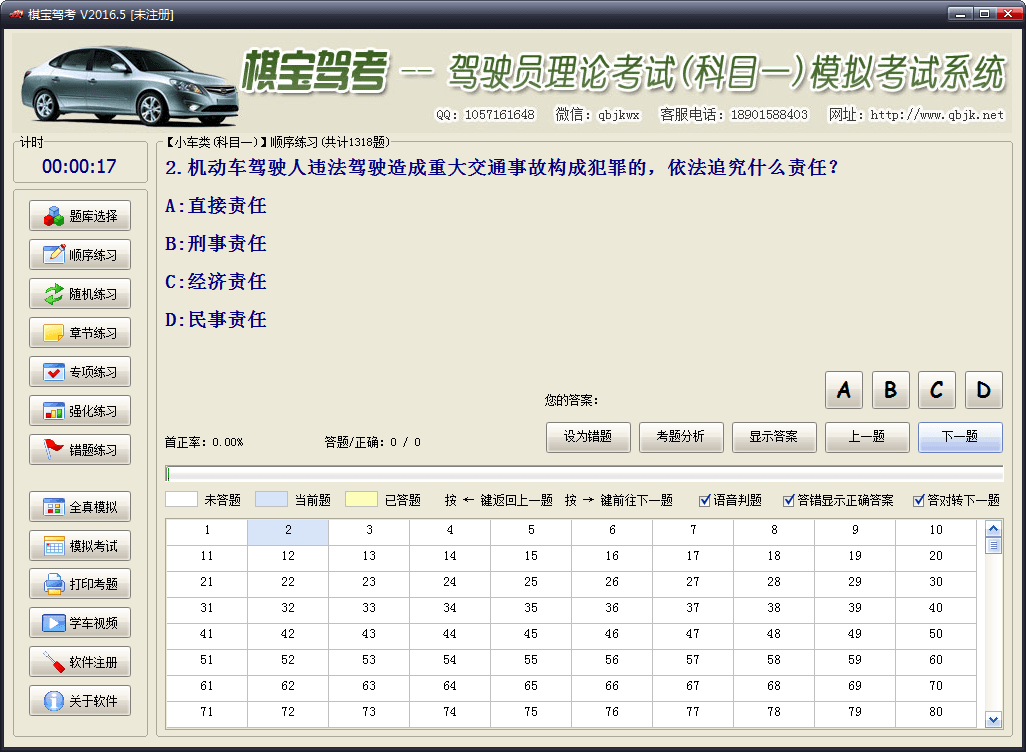Image resolution: width=1026 pixels, height=752 pixels.
Task: Reveal the answer with 显示答案
Action: 774,437
